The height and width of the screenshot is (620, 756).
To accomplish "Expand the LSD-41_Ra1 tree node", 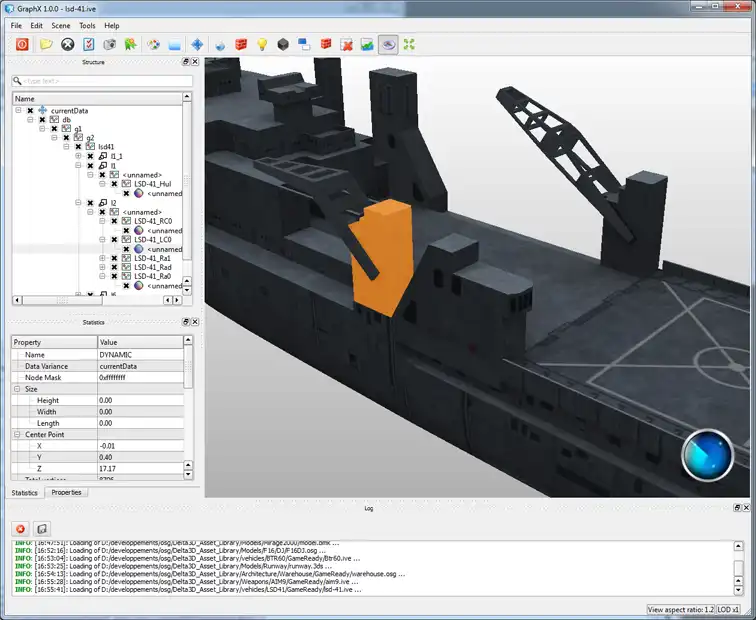I will [102, 258].
